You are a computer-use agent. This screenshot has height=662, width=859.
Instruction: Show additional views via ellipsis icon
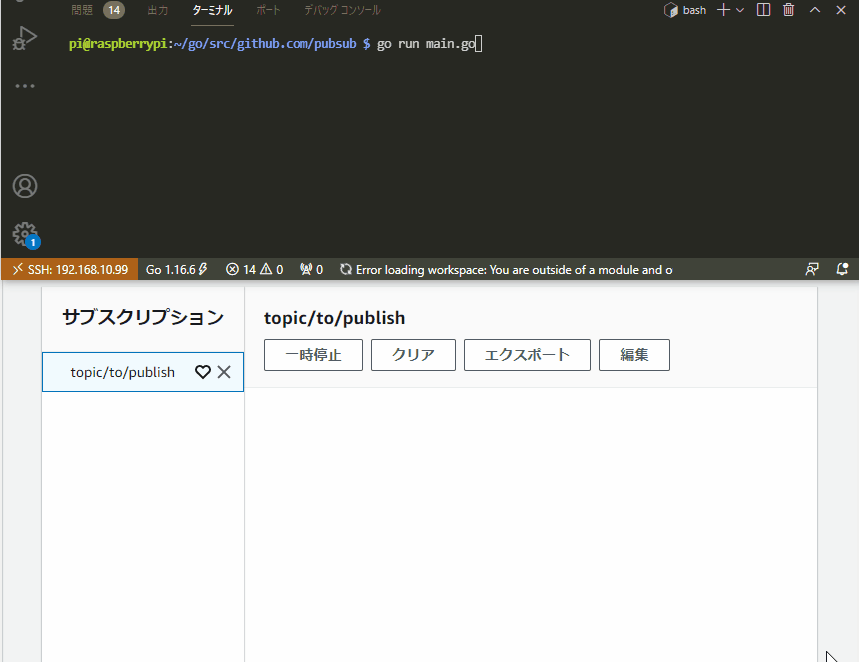click(25, 86)
